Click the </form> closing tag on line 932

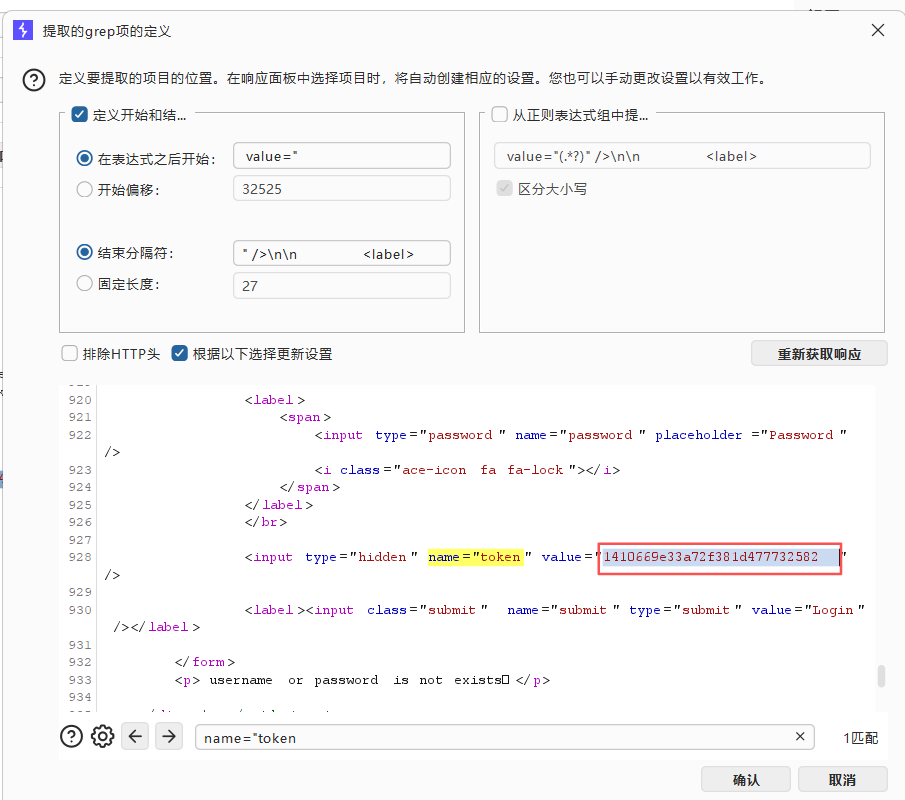coord(205,662)
